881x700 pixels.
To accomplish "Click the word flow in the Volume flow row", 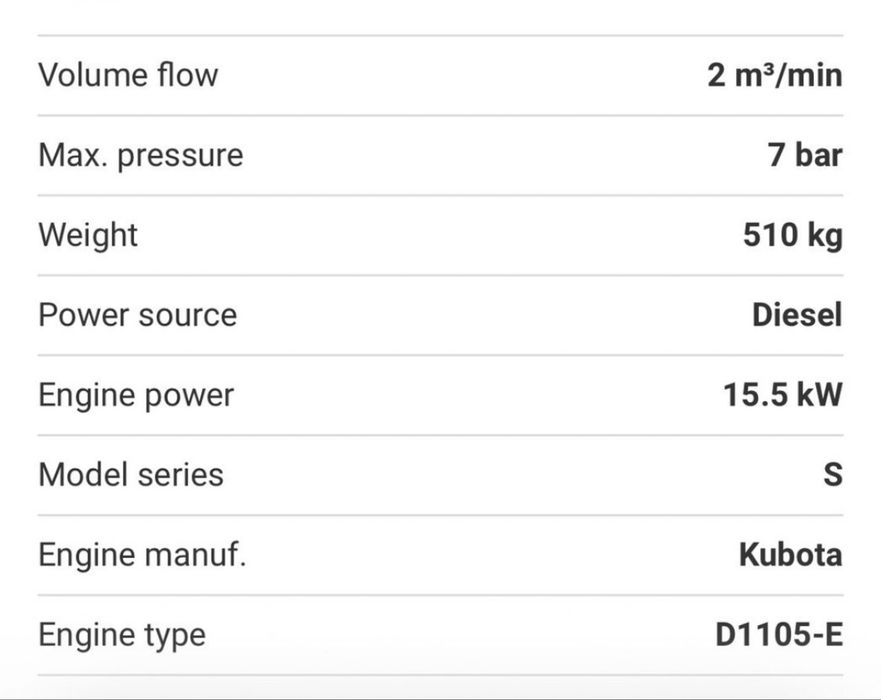I will [x=188, y=75].
